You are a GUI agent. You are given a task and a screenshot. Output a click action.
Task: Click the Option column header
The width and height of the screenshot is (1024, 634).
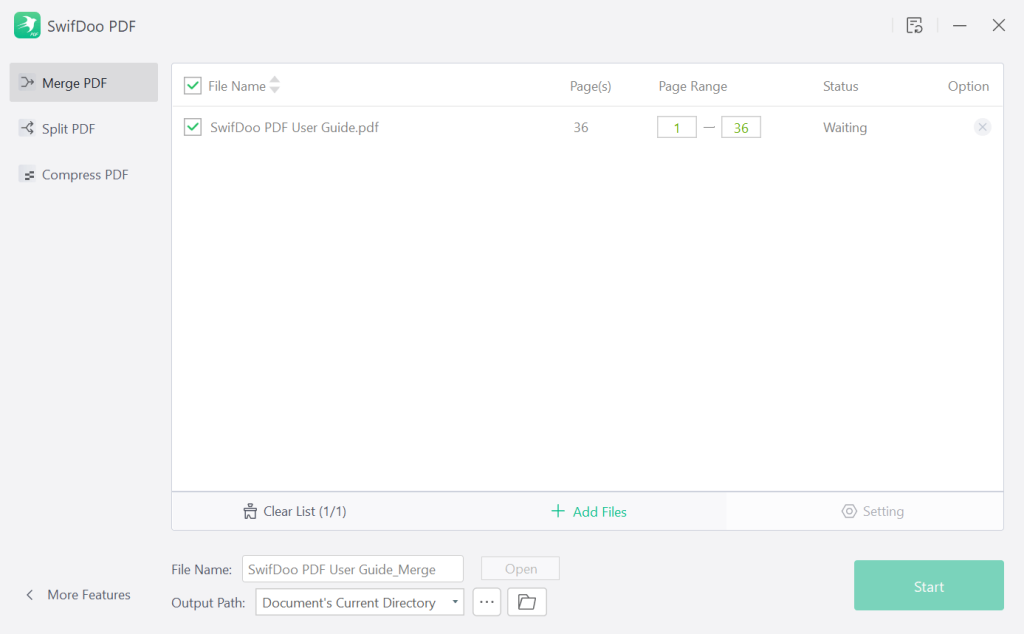click(968, 86)
